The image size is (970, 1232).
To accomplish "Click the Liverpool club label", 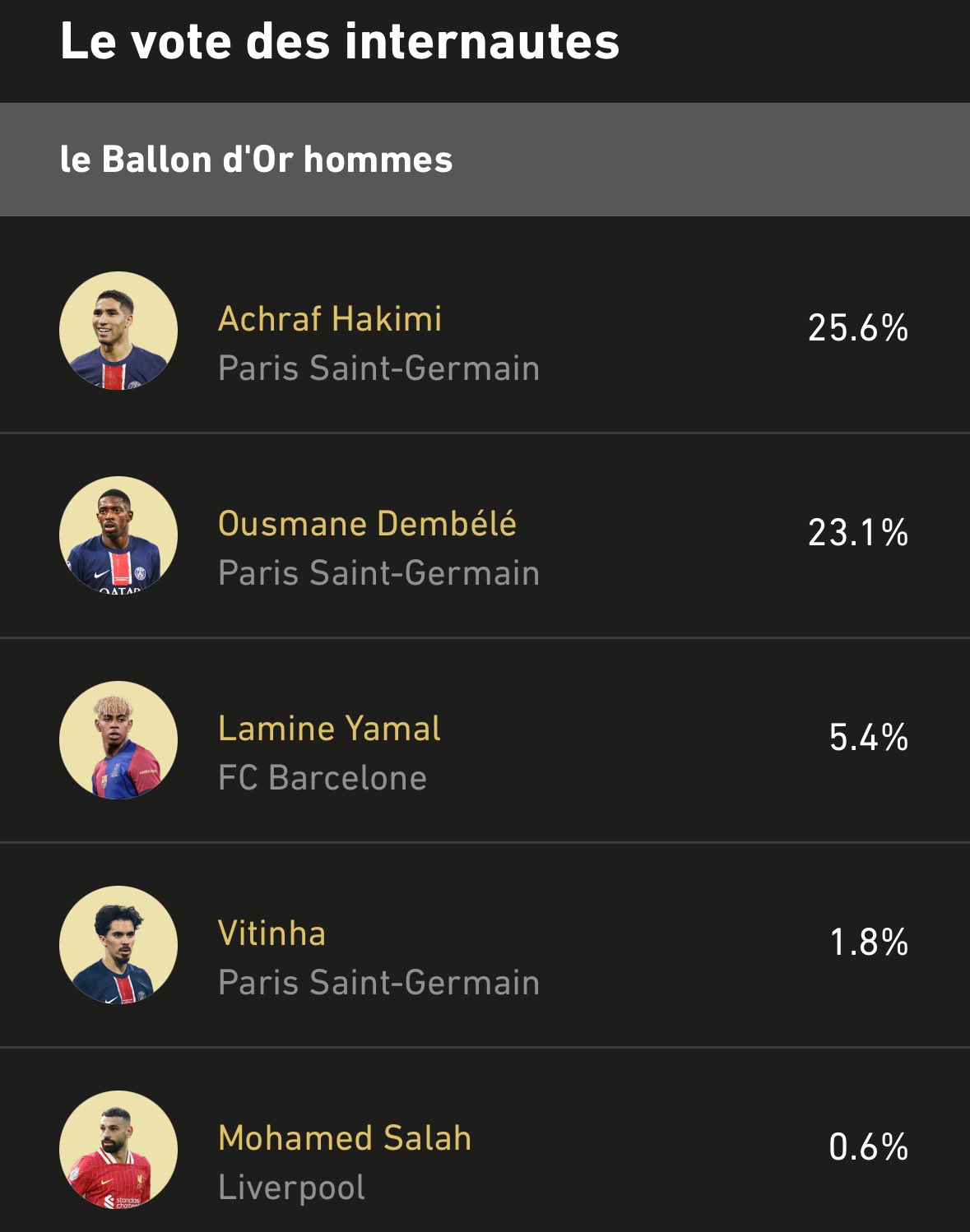I will 291,1188.
